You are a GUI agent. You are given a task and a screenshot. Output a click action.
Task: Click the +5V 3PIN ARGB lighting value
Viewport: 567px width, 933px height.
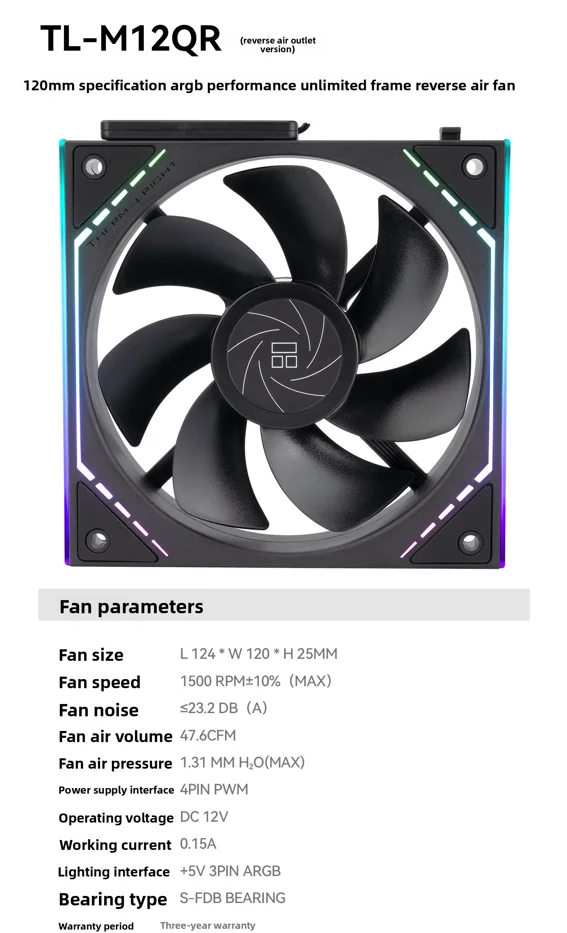(x=230, y=871)
